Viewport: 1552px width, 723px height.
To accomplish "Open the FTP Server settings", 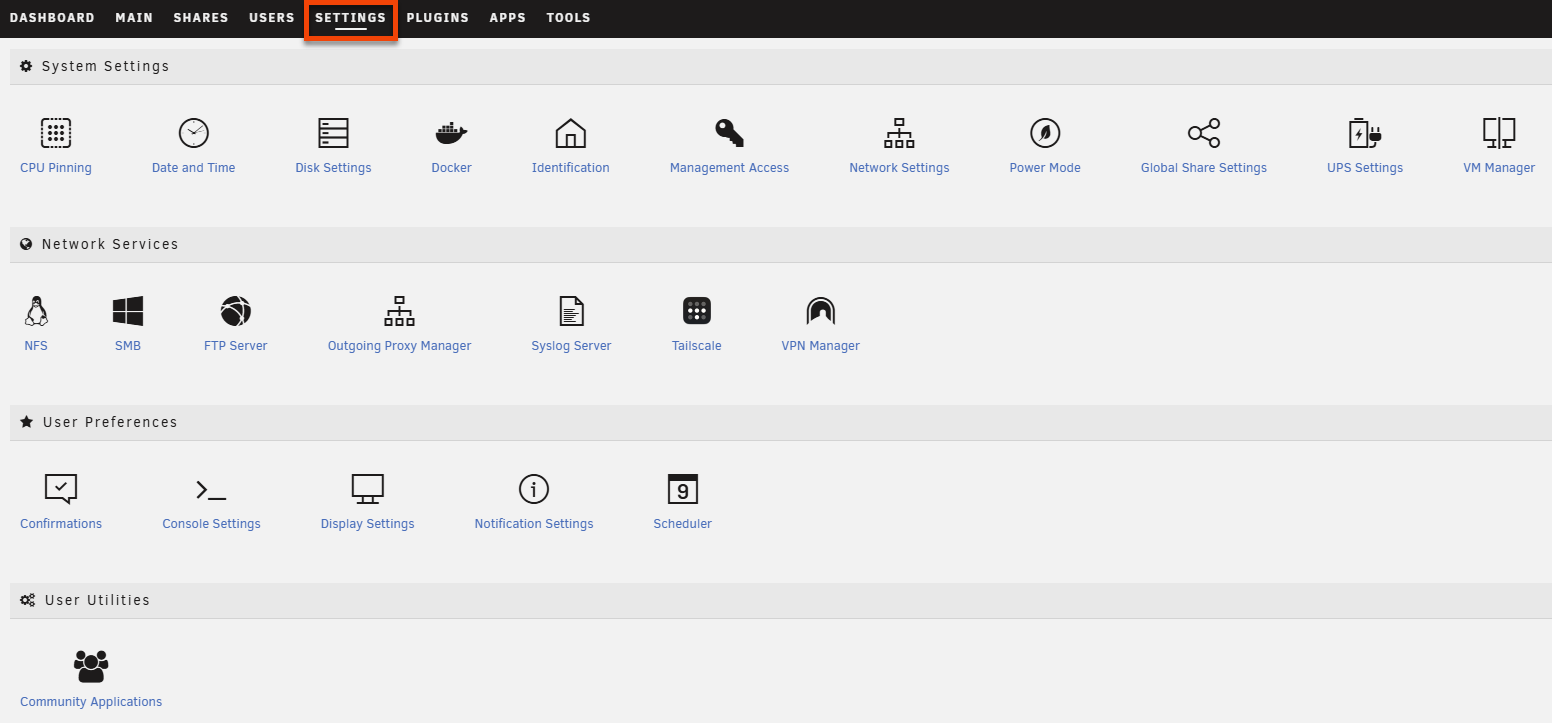I will coord(235,321).
